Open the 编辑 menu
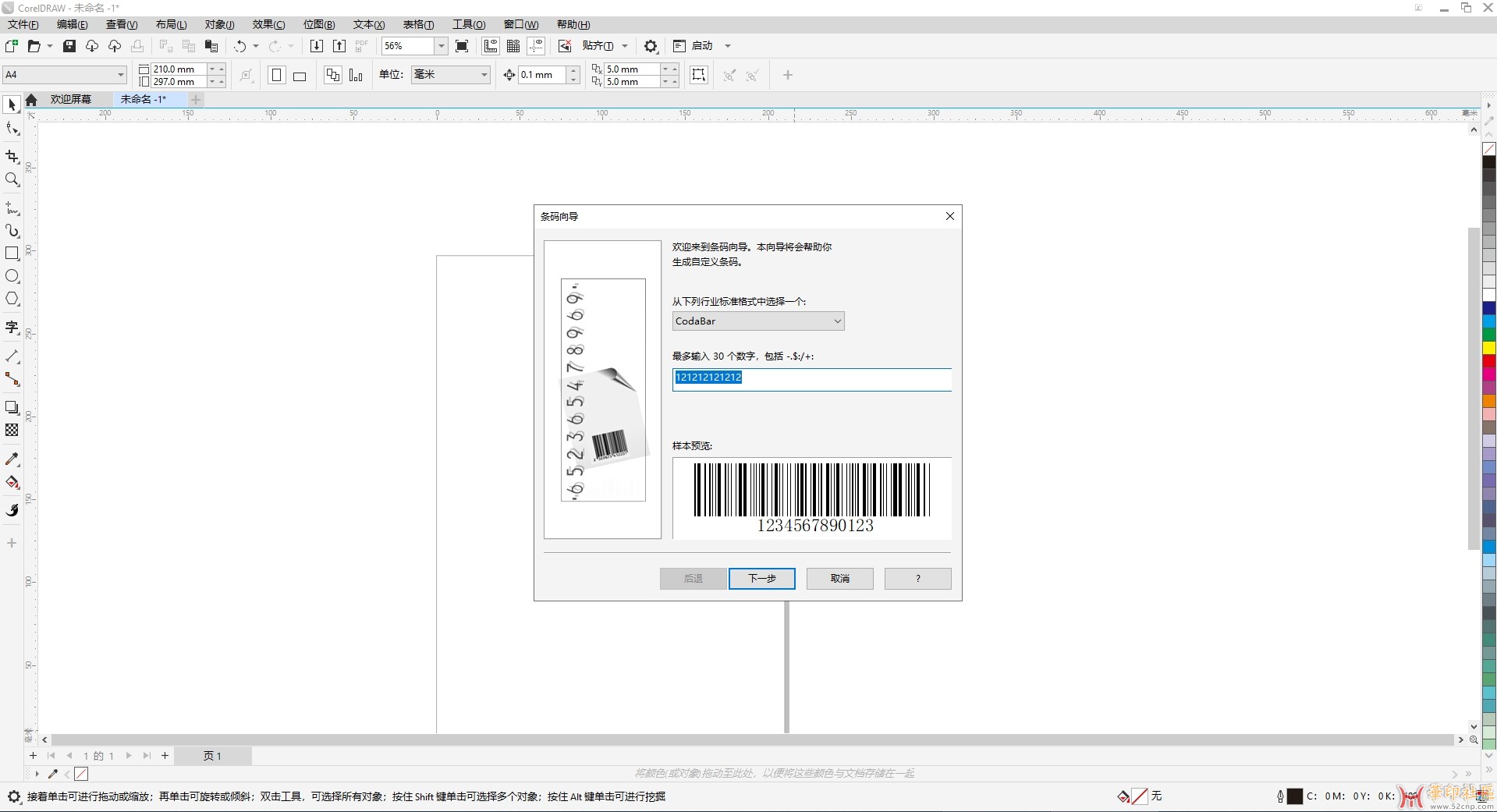Screen dimensions: 1497x812 click(73, 24)
